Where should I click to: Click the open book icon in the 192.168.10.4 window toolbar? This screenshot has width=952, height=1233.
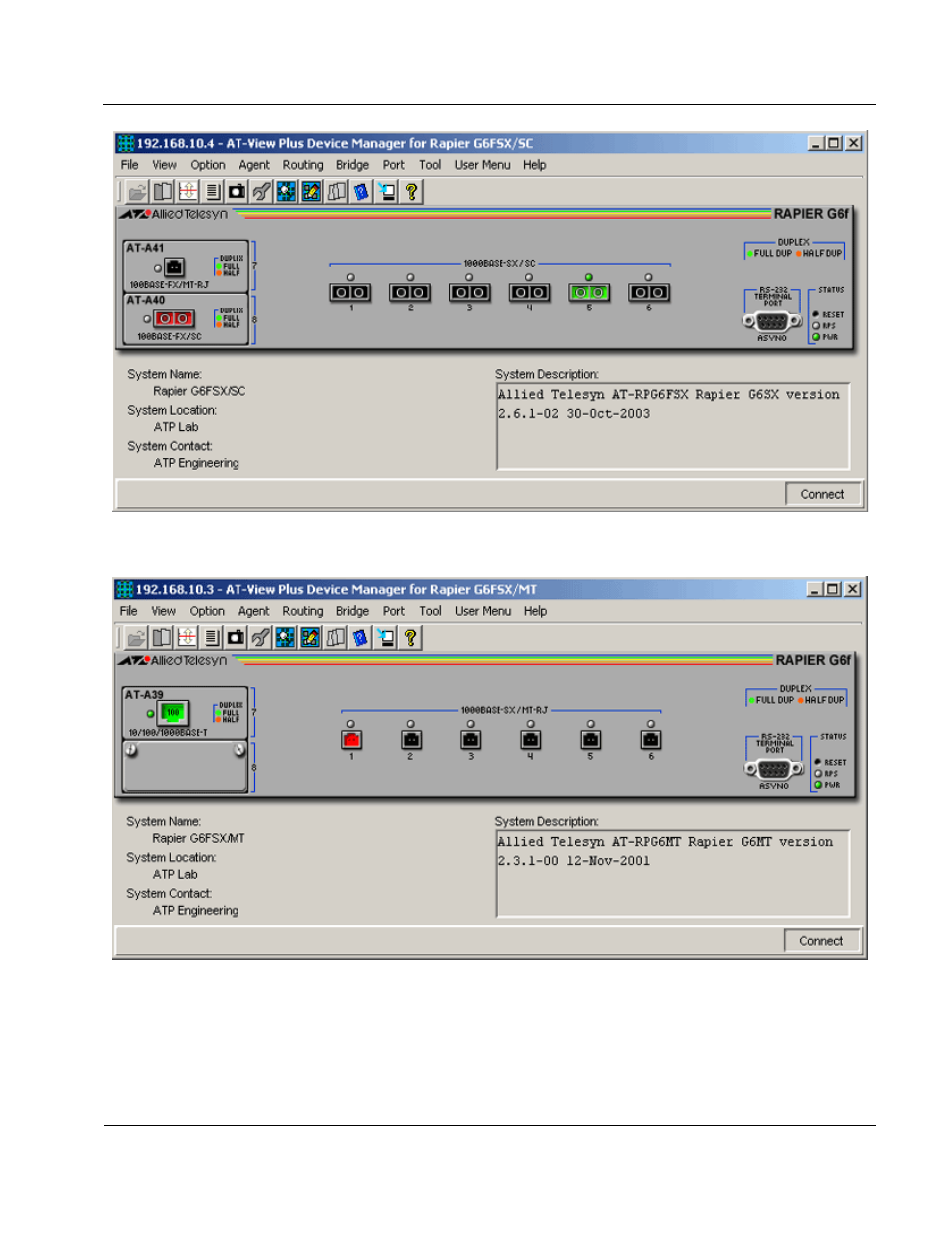click(x=162, y=191)
